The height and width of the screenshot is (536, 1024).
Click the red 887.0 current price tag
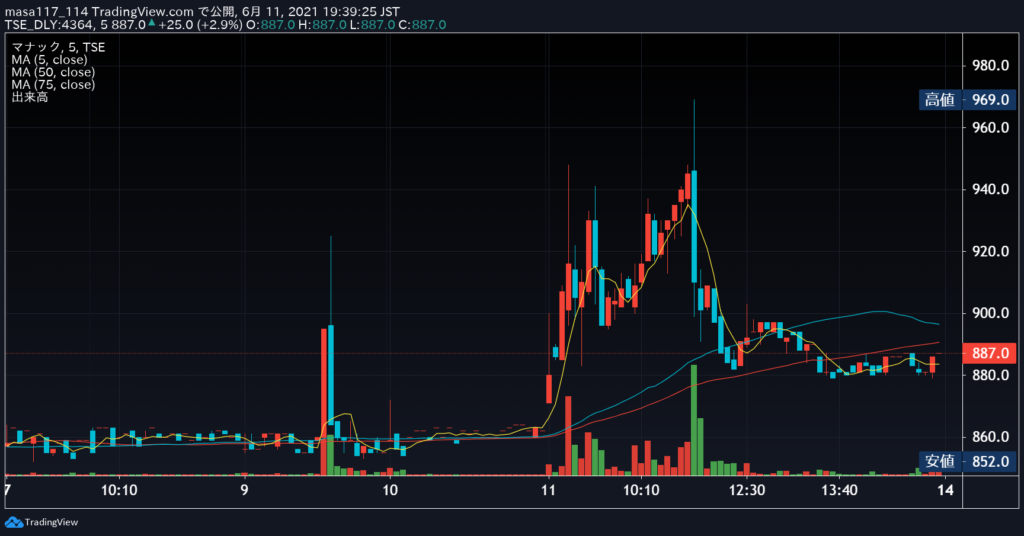[990, 353]
